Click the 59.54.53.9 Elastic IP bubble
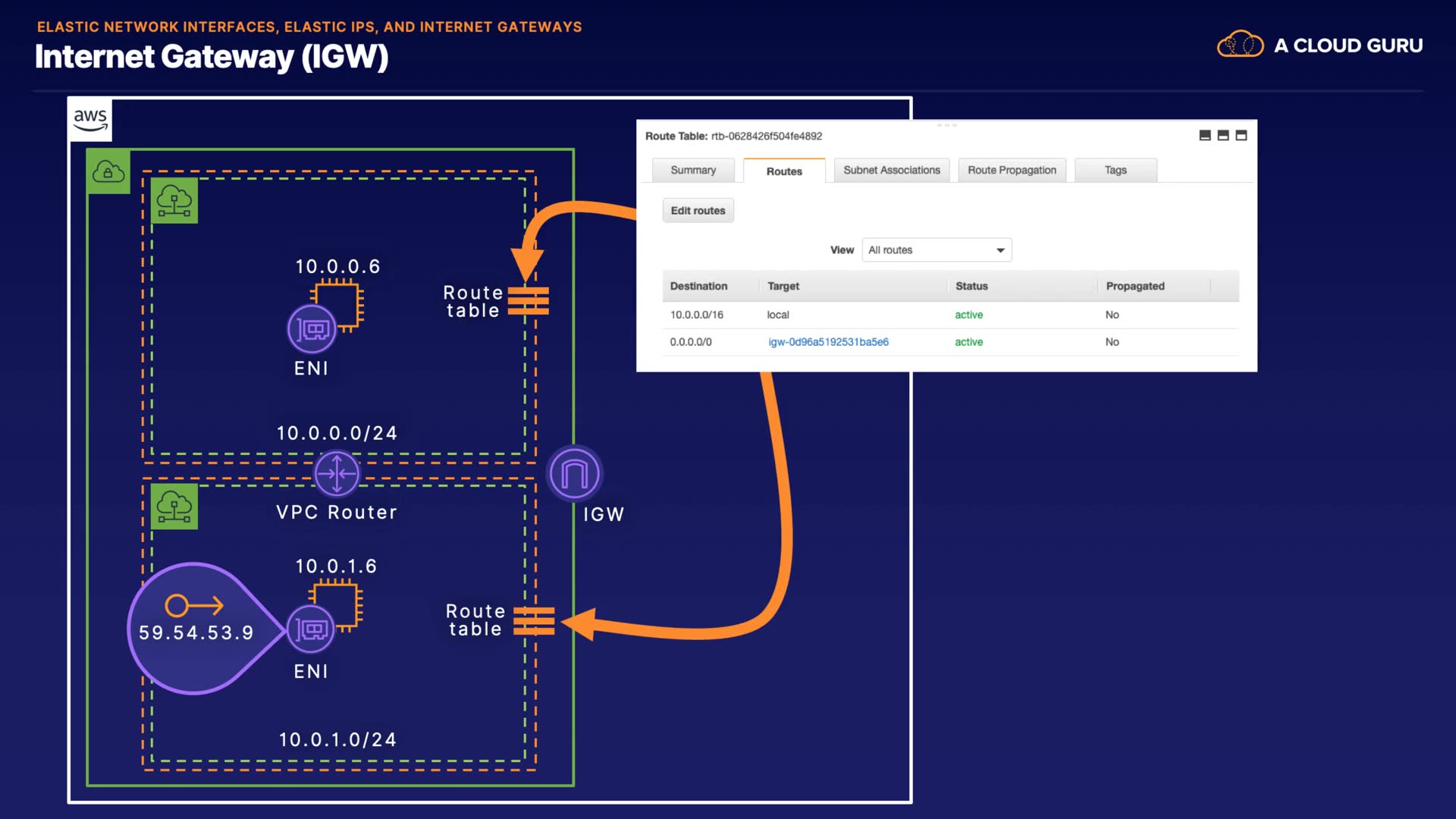 pos(196,629)
